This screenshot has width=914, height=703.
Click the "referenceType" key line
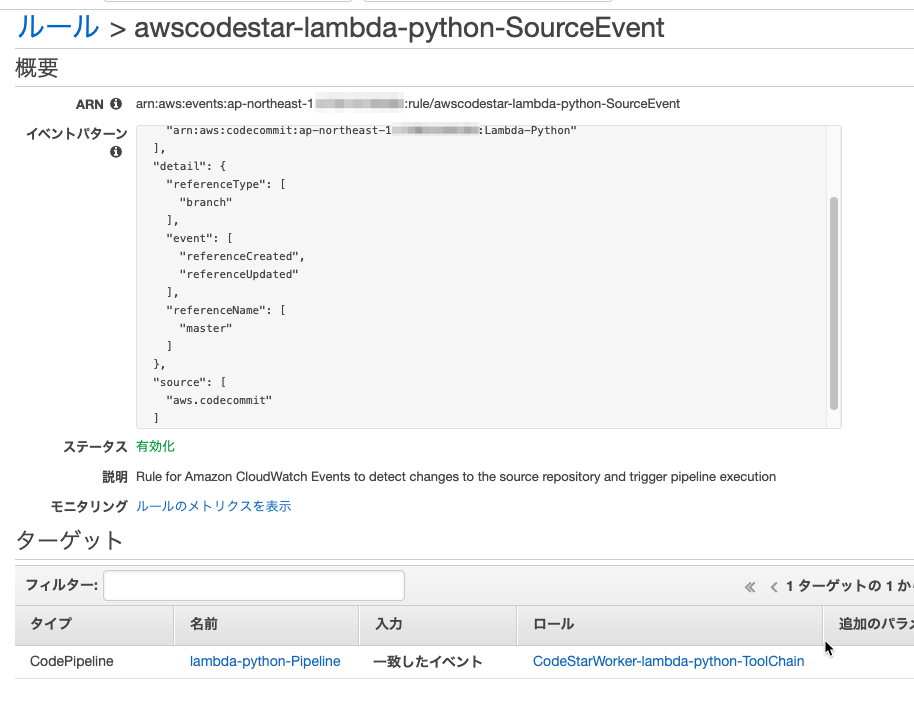[x=226, y=184]
